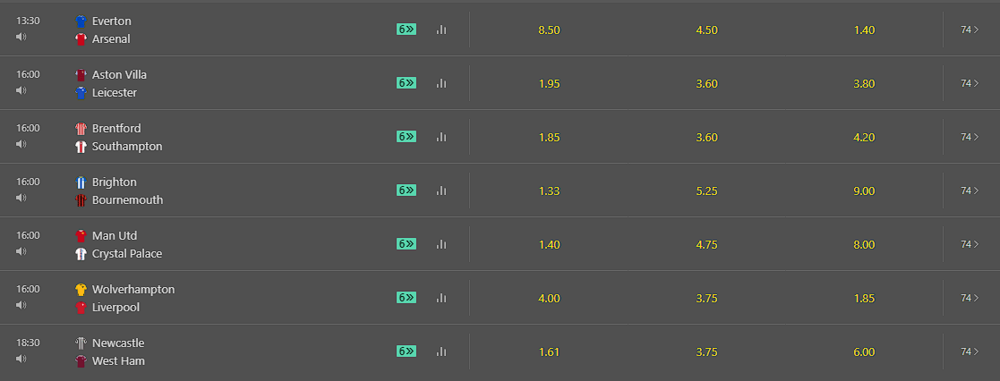Open the Aston Villa team name link
The height and width of the screenshot is (381, 1000).
pyautogui.click(x=119, y=75)
